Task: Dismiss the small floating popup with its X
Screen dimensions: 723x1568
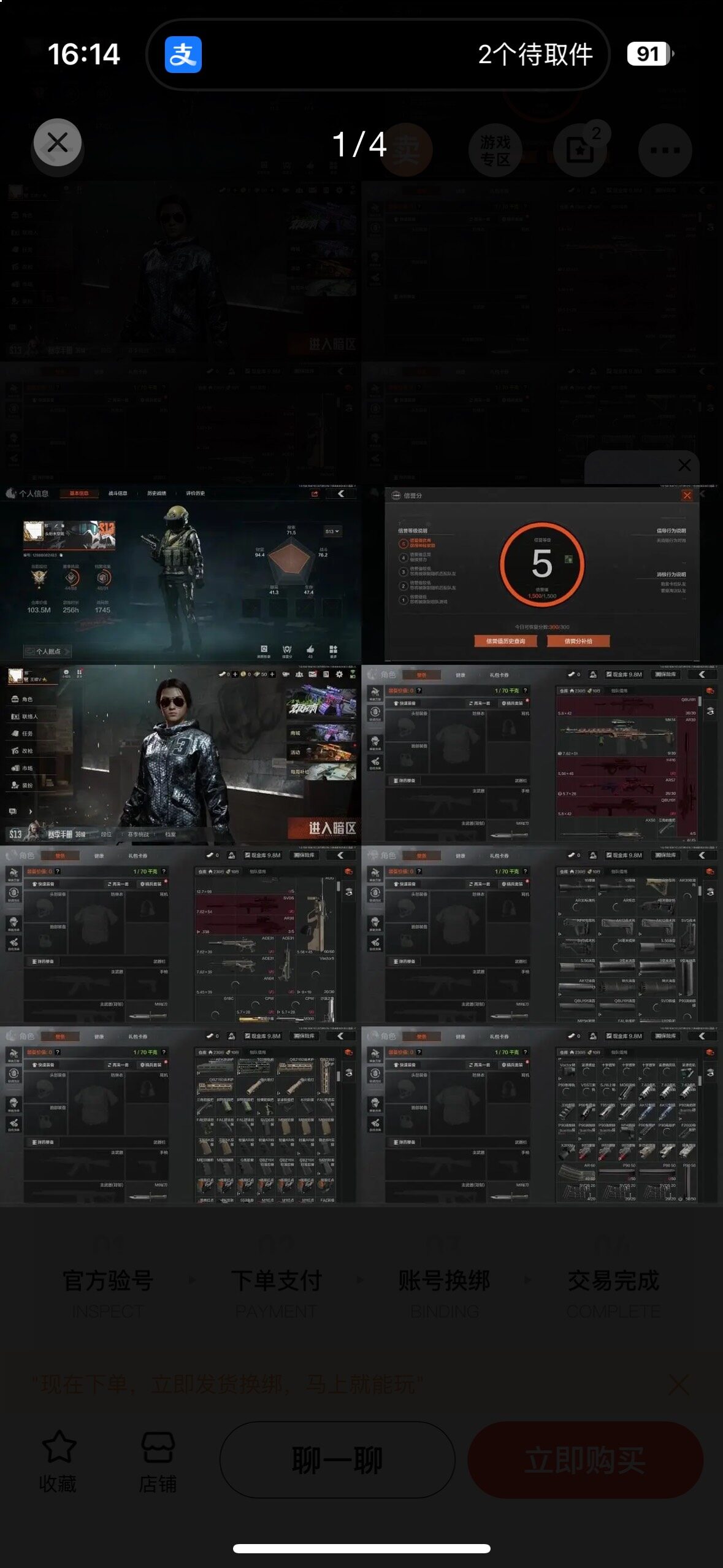Action: [x=684, y=466]
